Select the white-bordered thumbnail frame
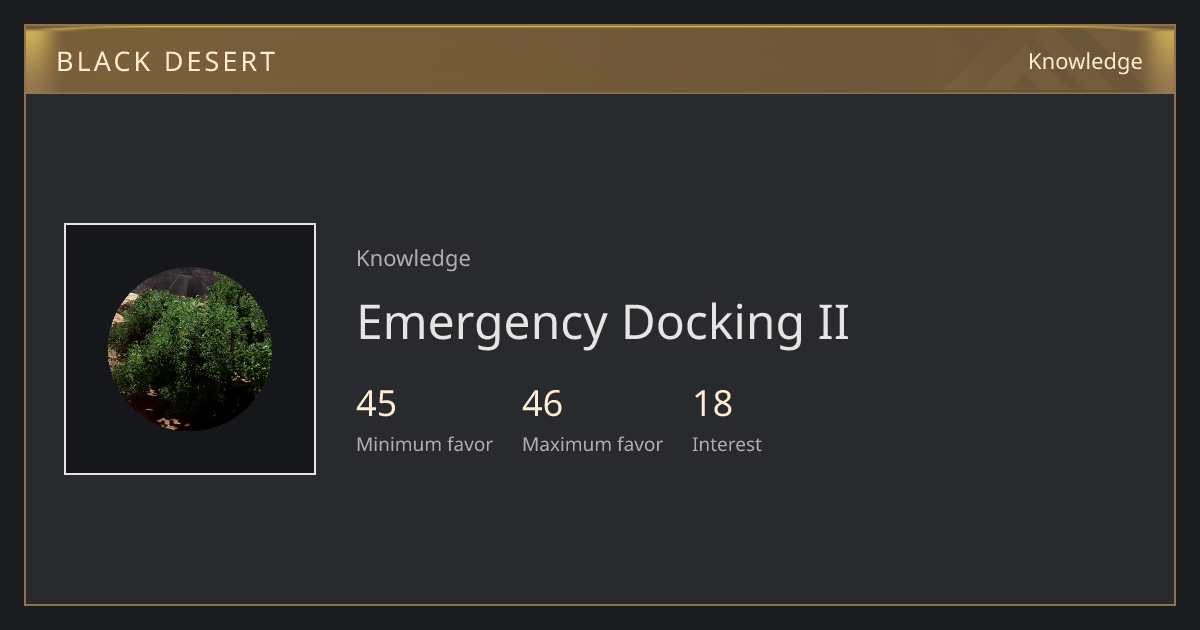This screenshot has width=1200, height=630. tap(190, 349)
